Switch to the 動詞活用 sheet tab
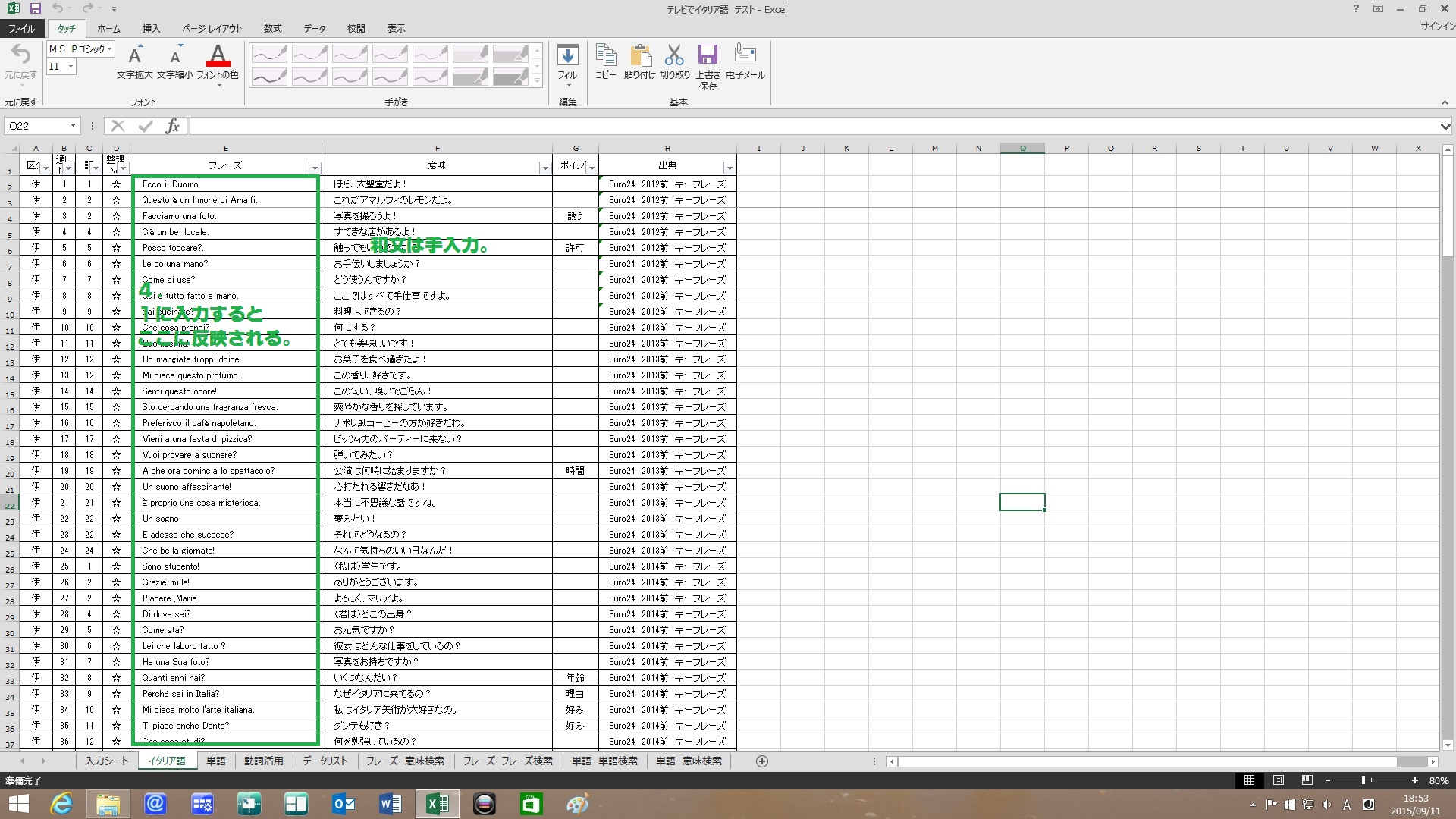Screen dimensions: 1456x819 tap(263, 761)
